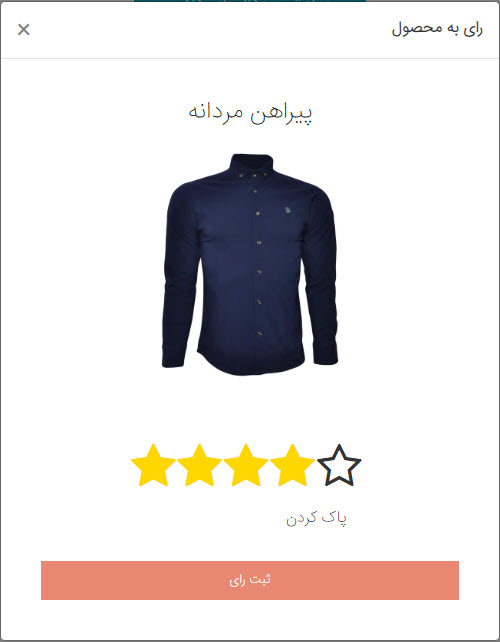Click the teal page strip behind dialog
The width and height of the screenshot is (500, 642).
click(250, 1)
